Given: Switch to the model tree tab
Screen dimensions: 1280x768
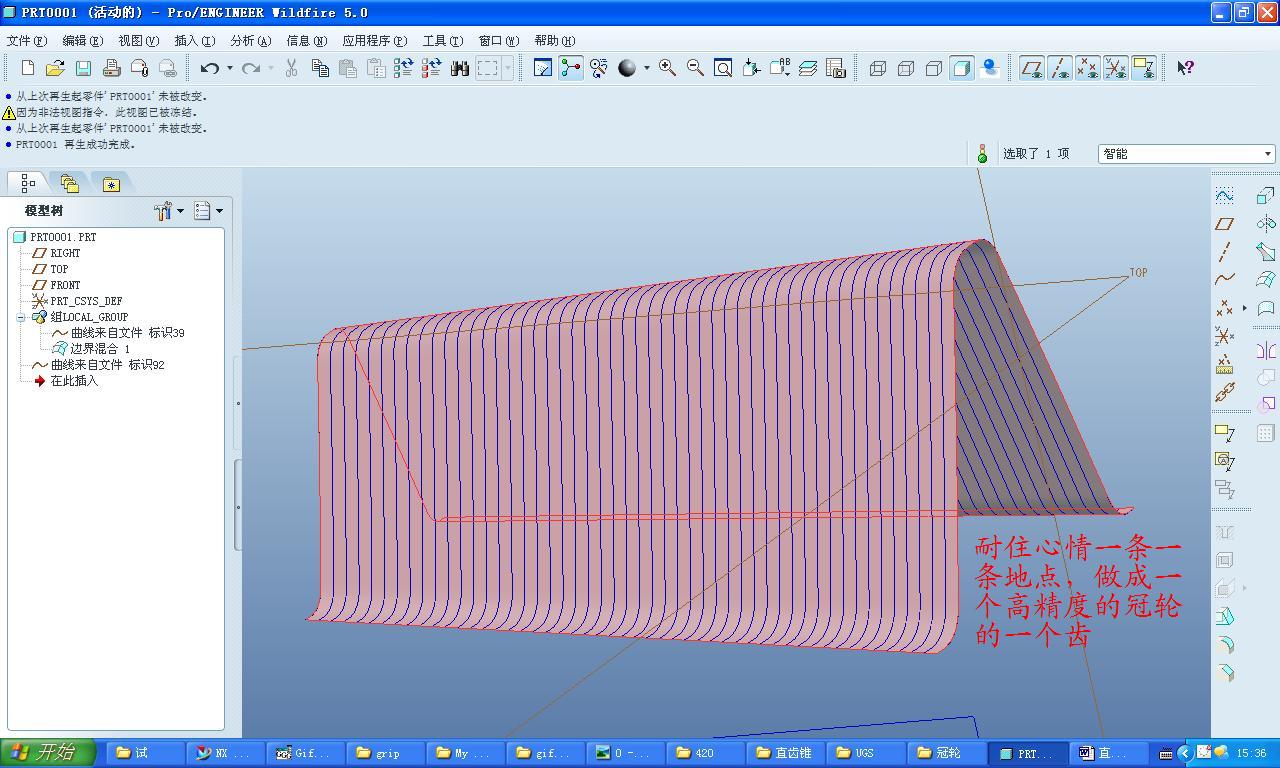Looking at the screenshot, I should tap(28, 183).
